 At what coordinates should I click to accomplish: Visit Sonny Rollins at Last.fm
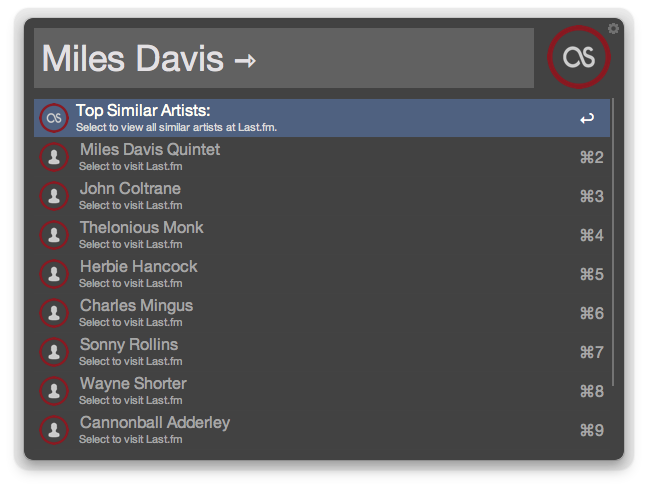pos(300,352)
